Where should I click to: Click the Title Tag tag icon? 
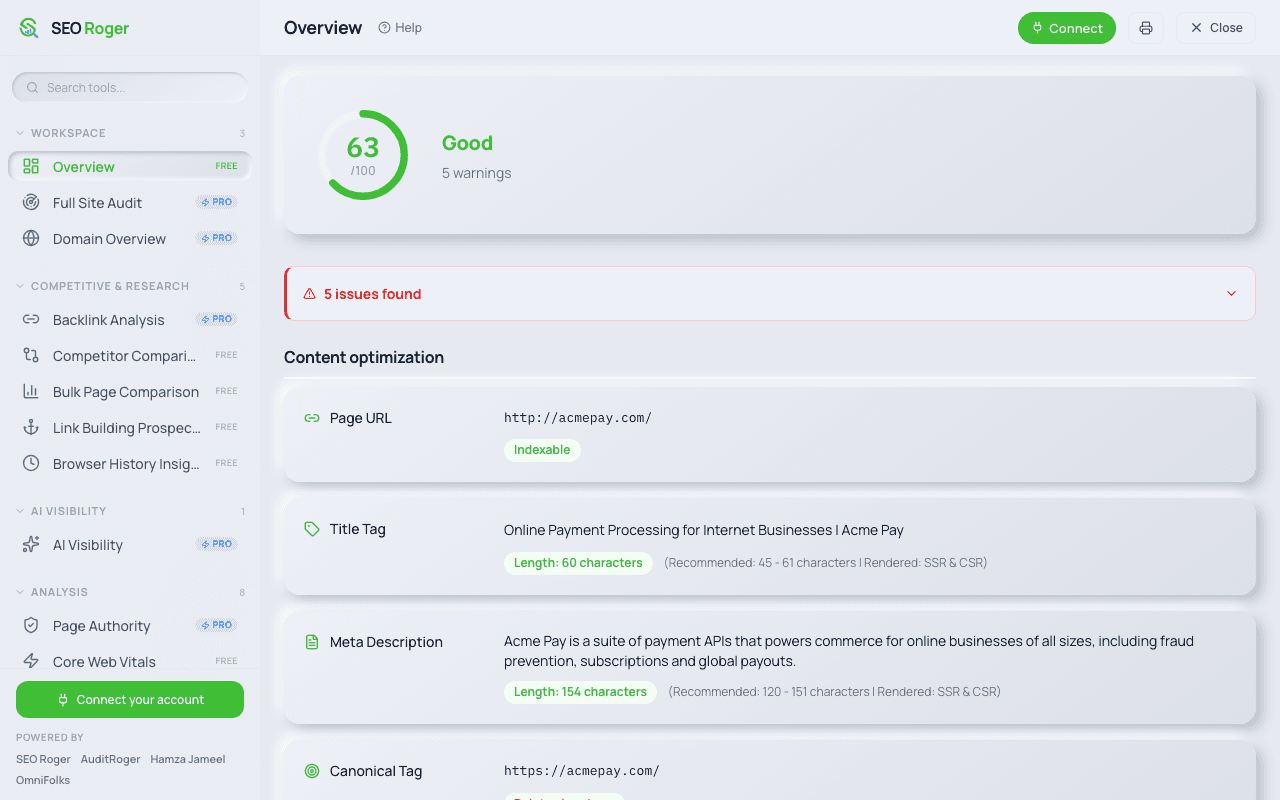click(x=312, y=529)
